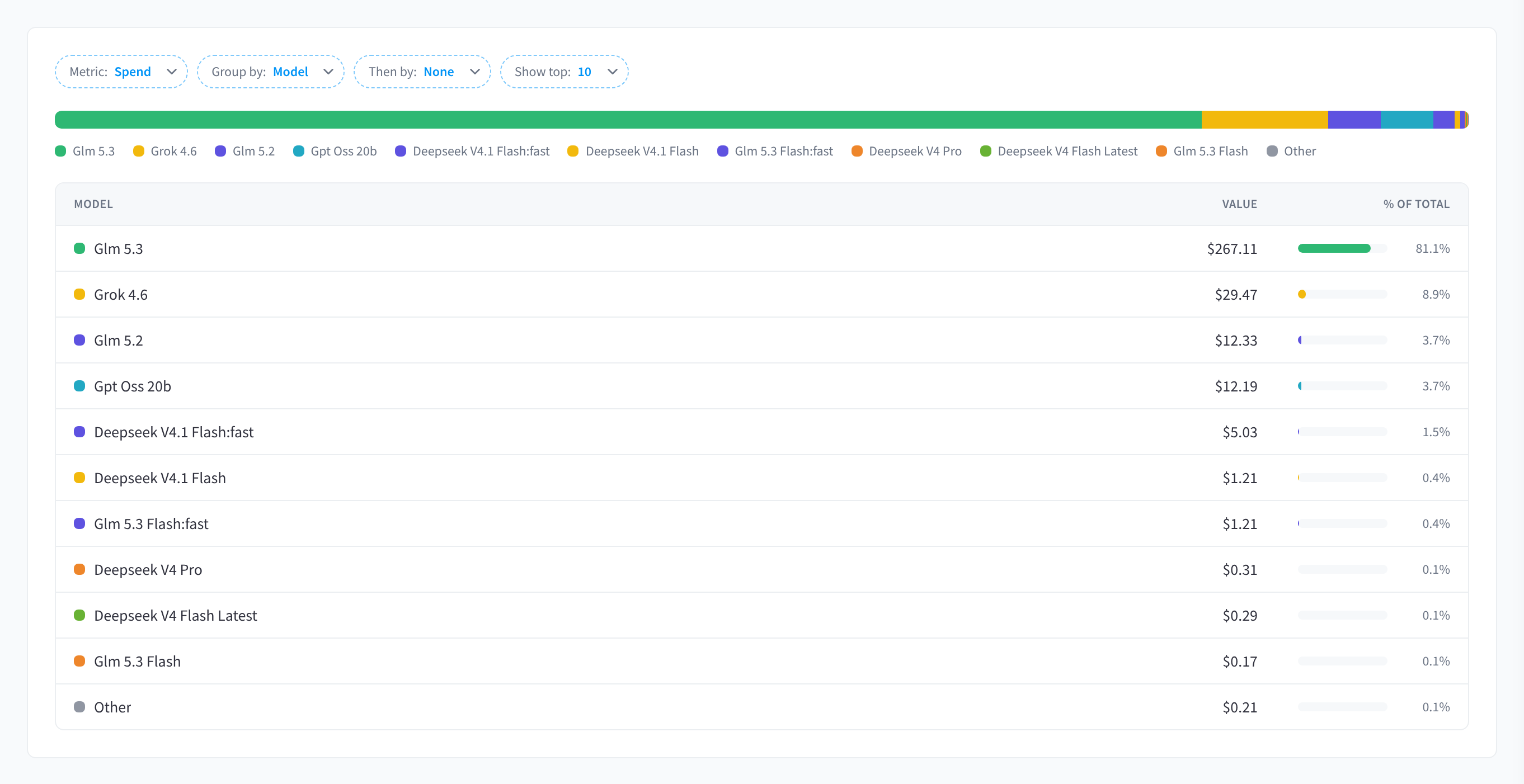Screen dimensions: 1524x784
Task: Select the Grok 4.6 table row name
Action: (121, 295)
